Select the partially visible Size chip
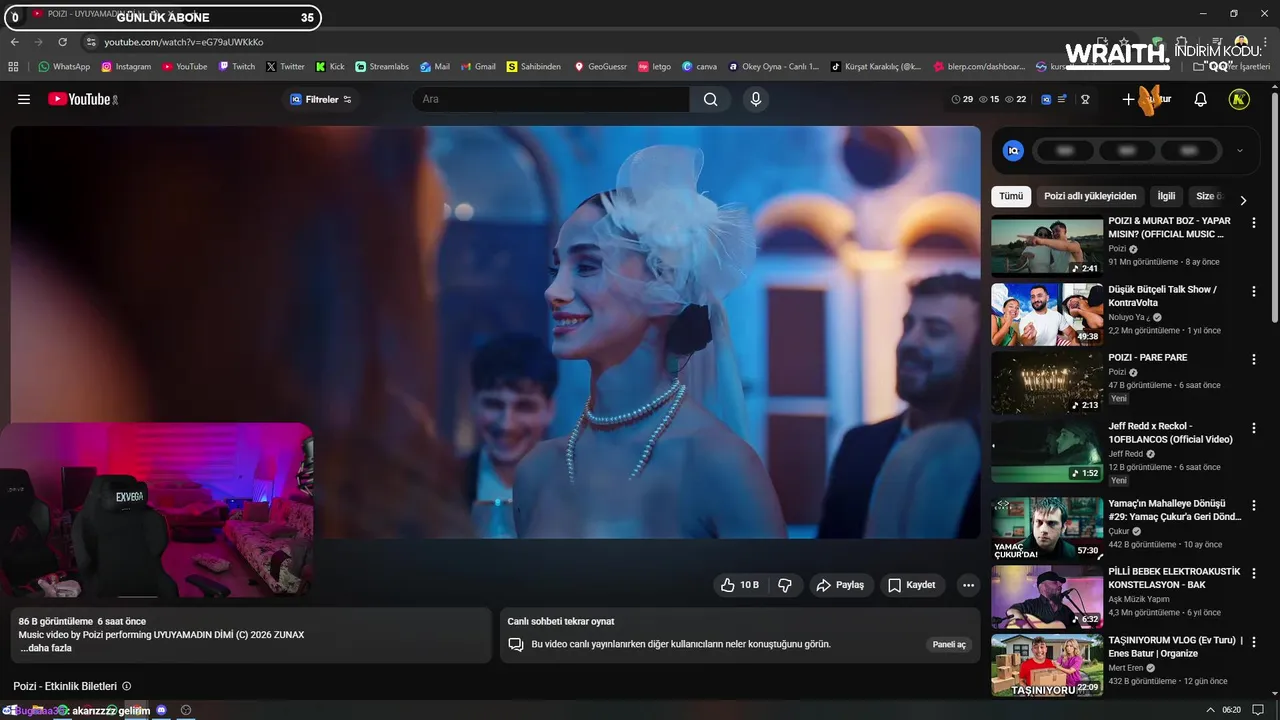Screen dimensions: 1280x720 click(1209, 196)
